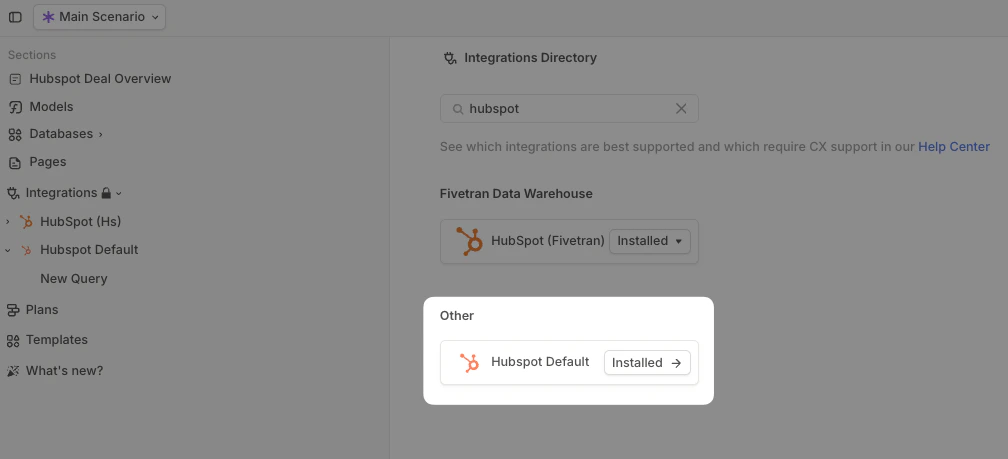Click the Plans icon
This screenshot has height=459, width=1008.
(x=13, y=310)
